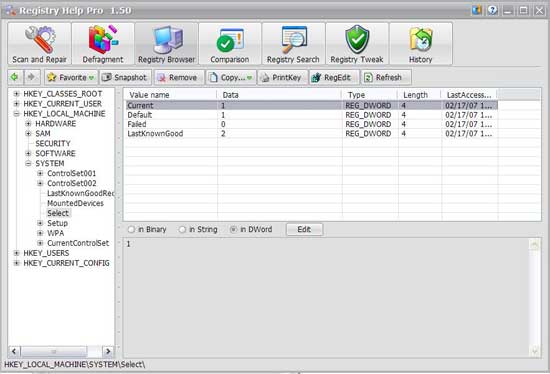Click the PrintKey button

tap(283, 77)
